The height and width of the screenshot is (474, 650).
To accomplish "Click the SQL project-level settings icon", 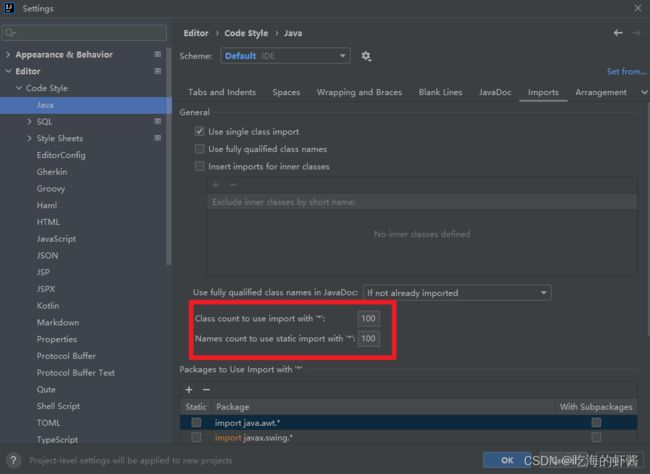I will (x=158, y=121).
